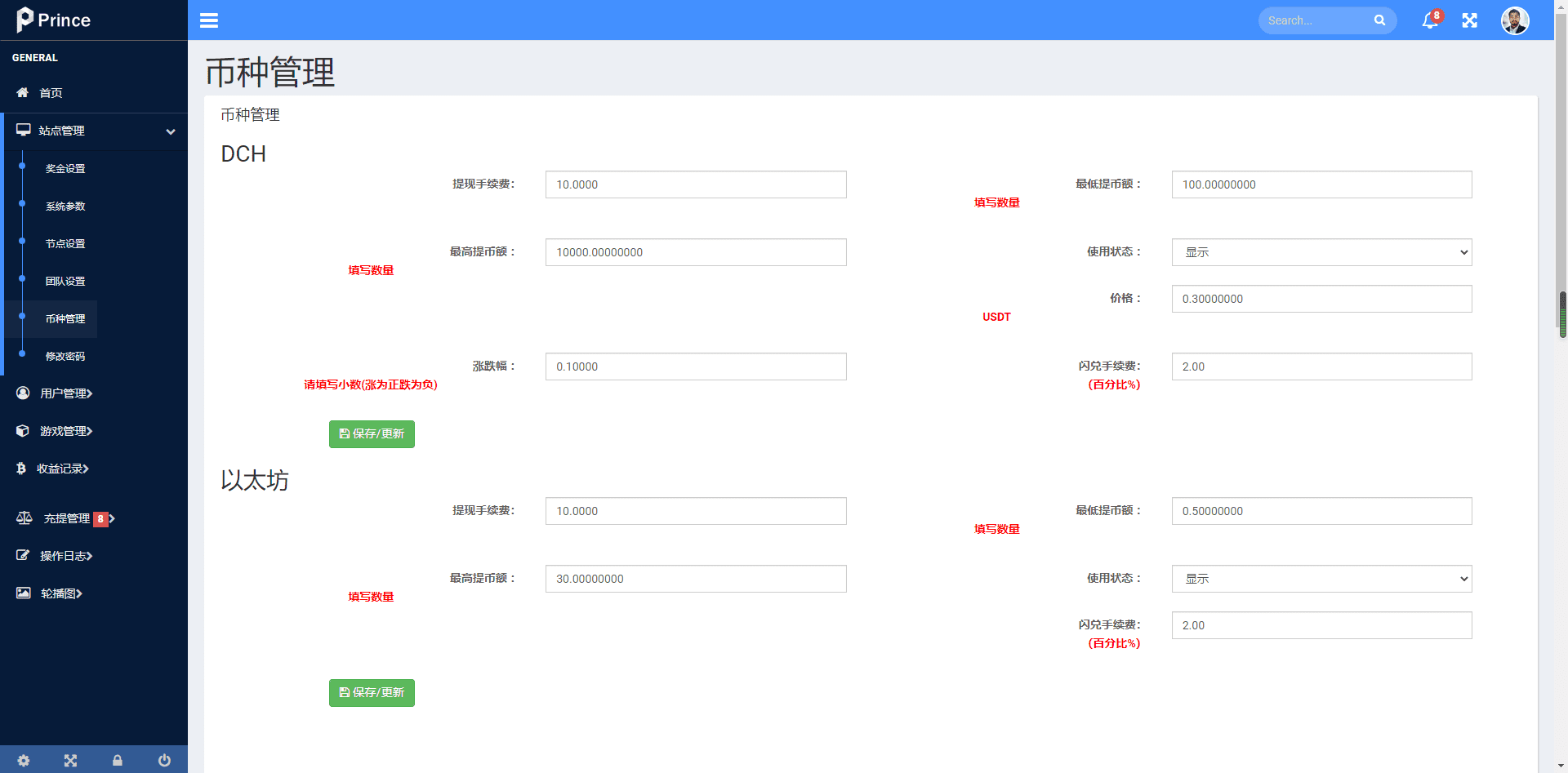
Task: Click the hamburger menu icon in header
Action: [209, 20]
